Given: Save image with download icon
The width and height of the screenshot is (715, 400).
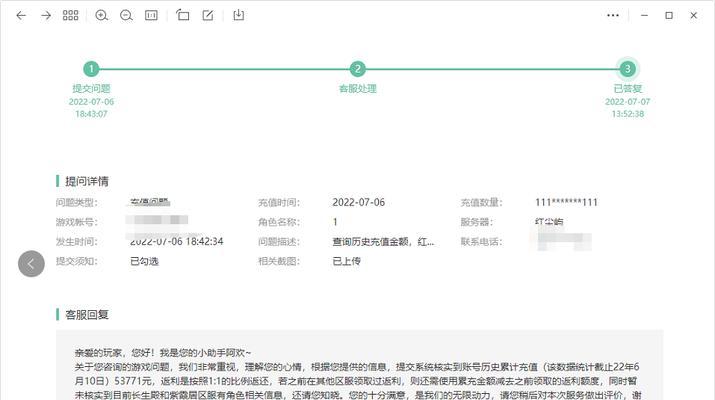Looking at the screenshot, I should click(238, 16).
